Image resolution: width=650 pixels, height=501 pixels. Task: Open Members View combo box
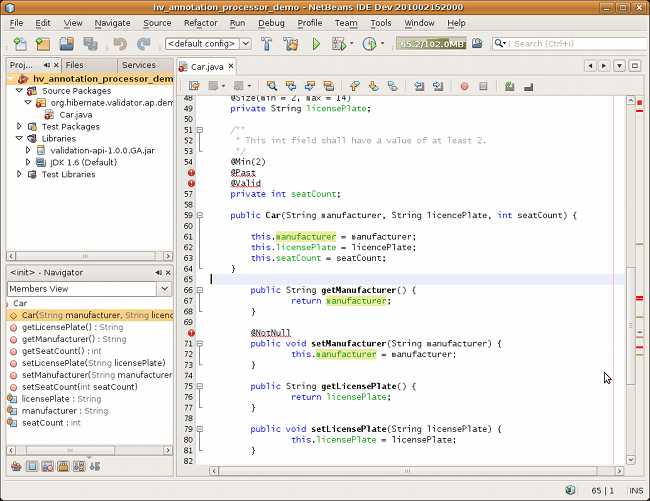[x=89, y=289]
